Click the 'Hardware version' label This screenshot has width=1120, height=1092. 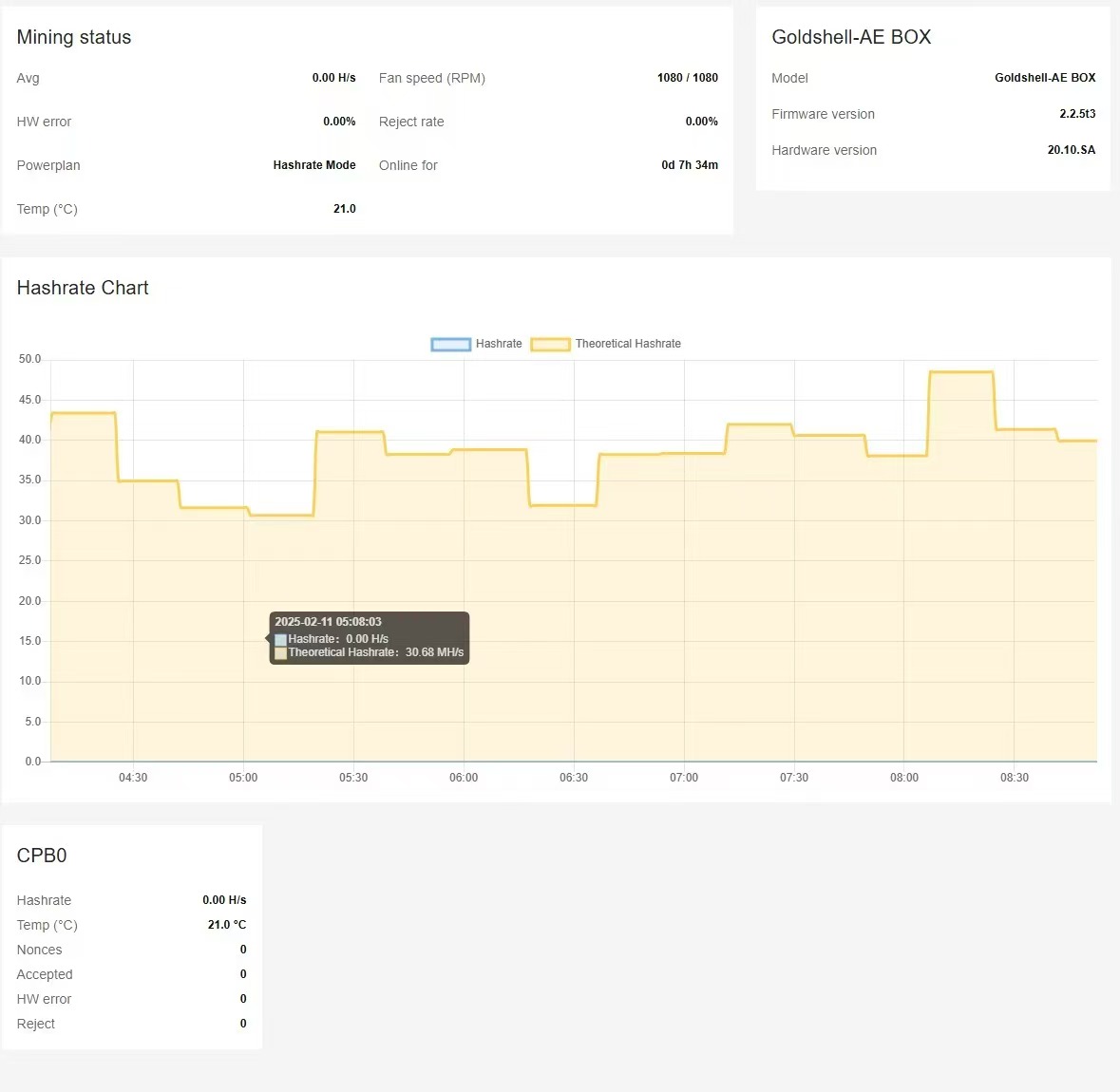825,151
